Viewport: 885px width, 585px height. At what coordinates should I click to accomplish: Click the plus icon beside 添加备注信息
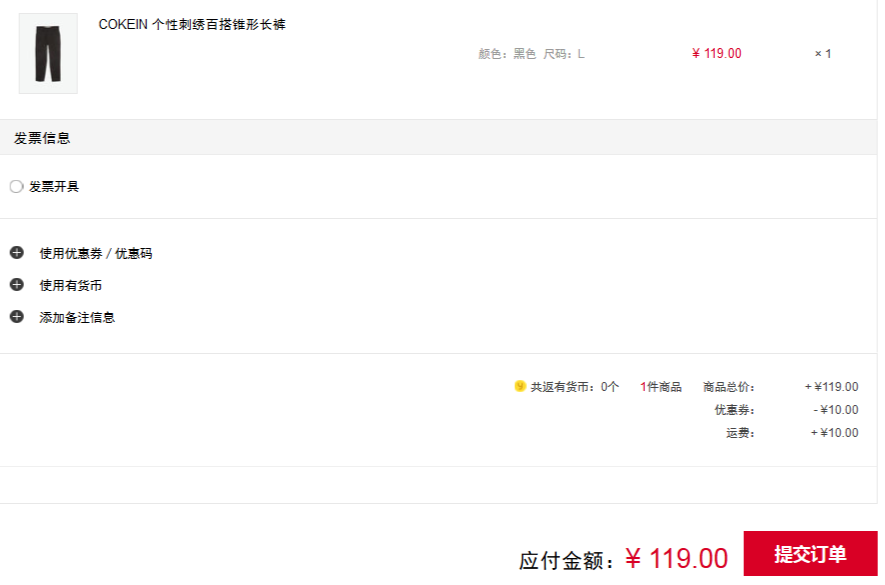coord(16,317)
